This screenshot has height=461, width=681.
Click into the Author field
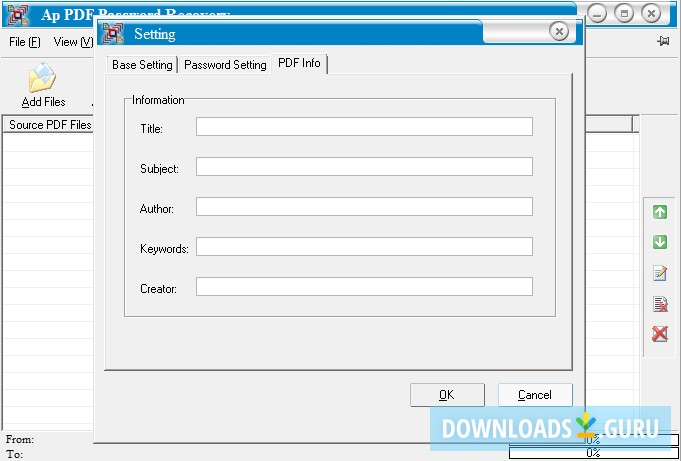pyautogui.click(x=364, y=207)
